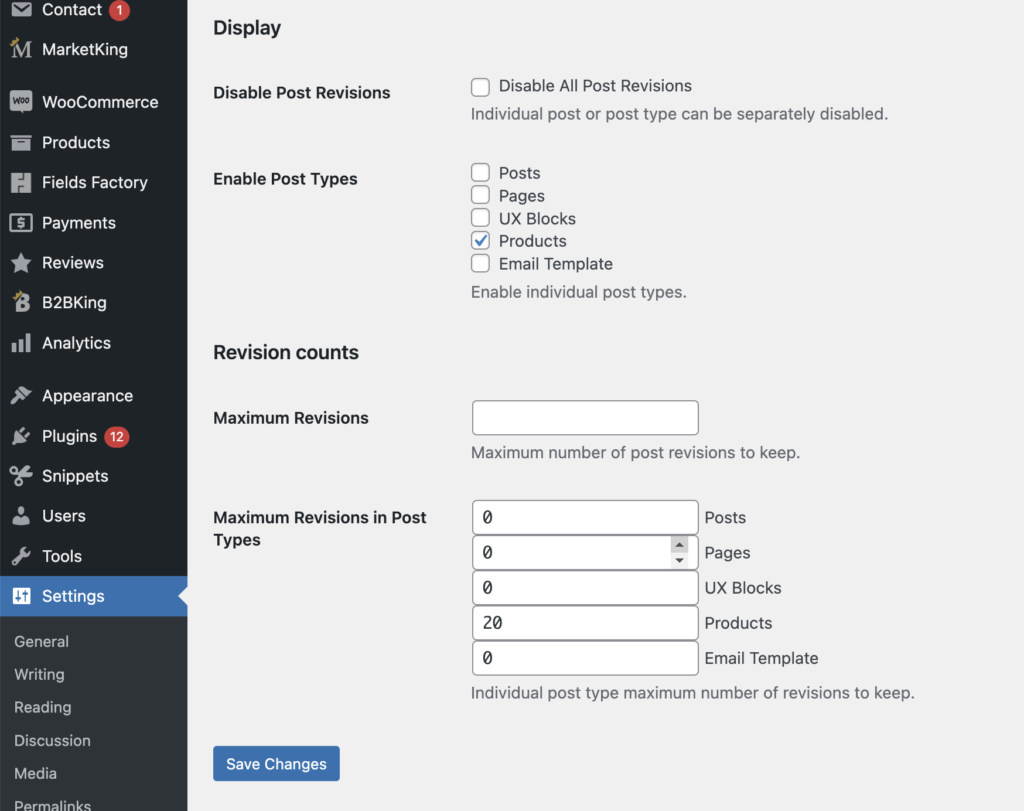Open Fields Factory menu item
The image size is (1024, 811).
[93, 182]
